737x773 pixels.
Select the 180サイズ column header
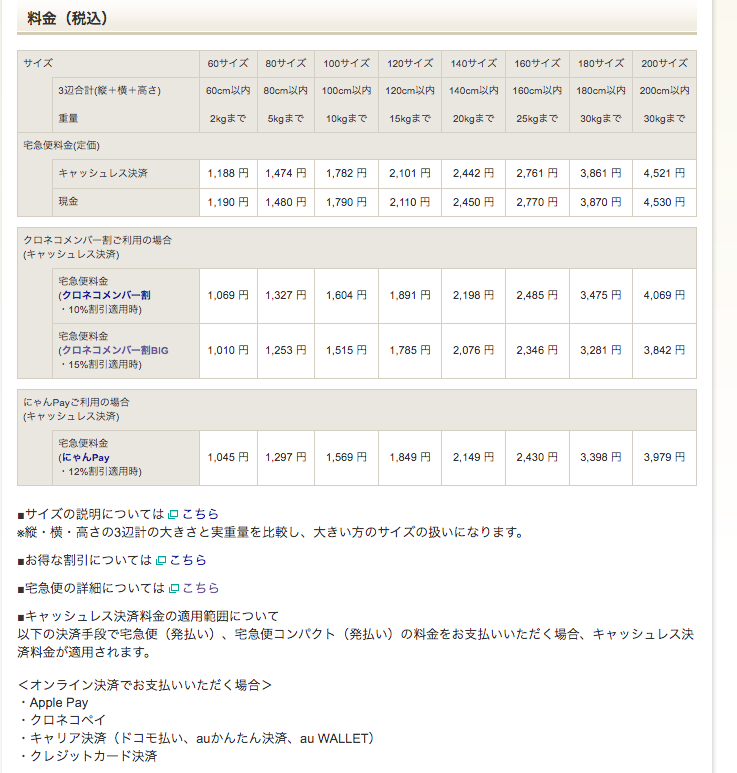click(x=601, y=64)
